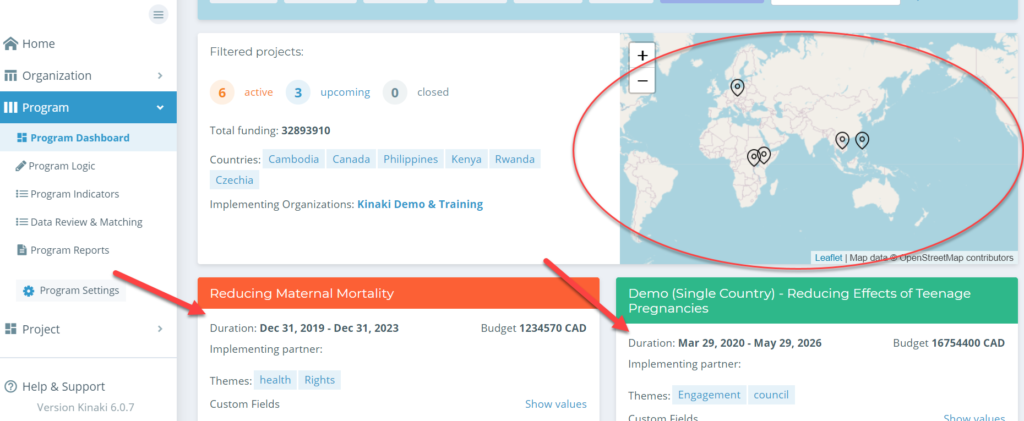Image resolution: width=1024 pixels, height=421 pixels.
Task: Select the Rights theme tag
Action: (x=319, y=380)
